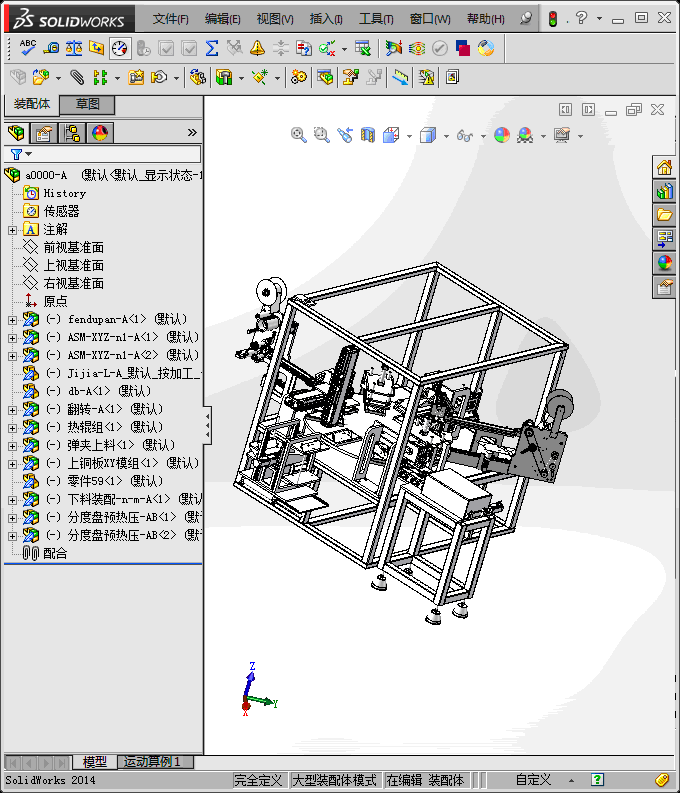Collapse the left panel via splitter handle
The image size is (680, 793).
point(207,426)
